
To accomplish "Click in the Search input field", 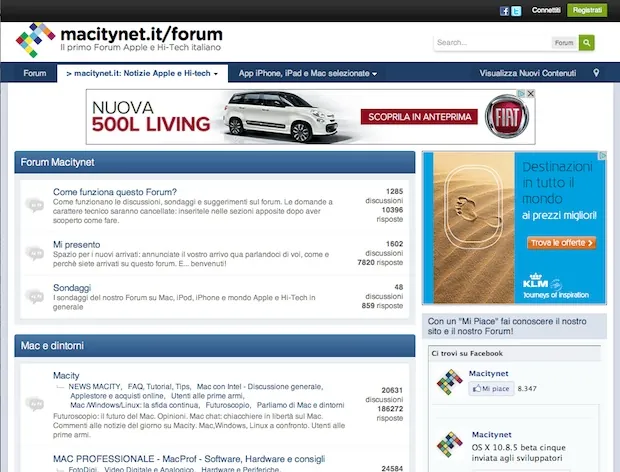I will [493, 42].
